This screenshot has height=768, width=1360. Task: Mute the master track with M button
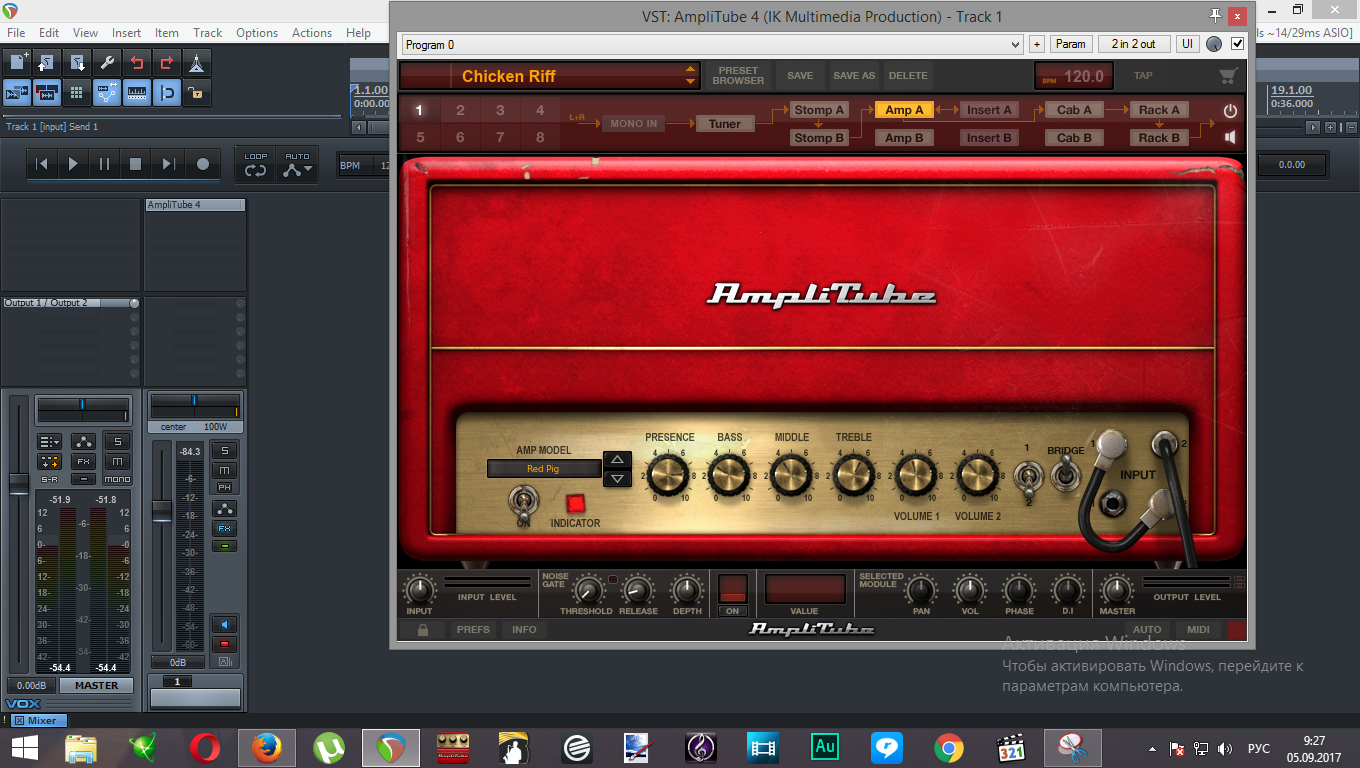point(117,461)
